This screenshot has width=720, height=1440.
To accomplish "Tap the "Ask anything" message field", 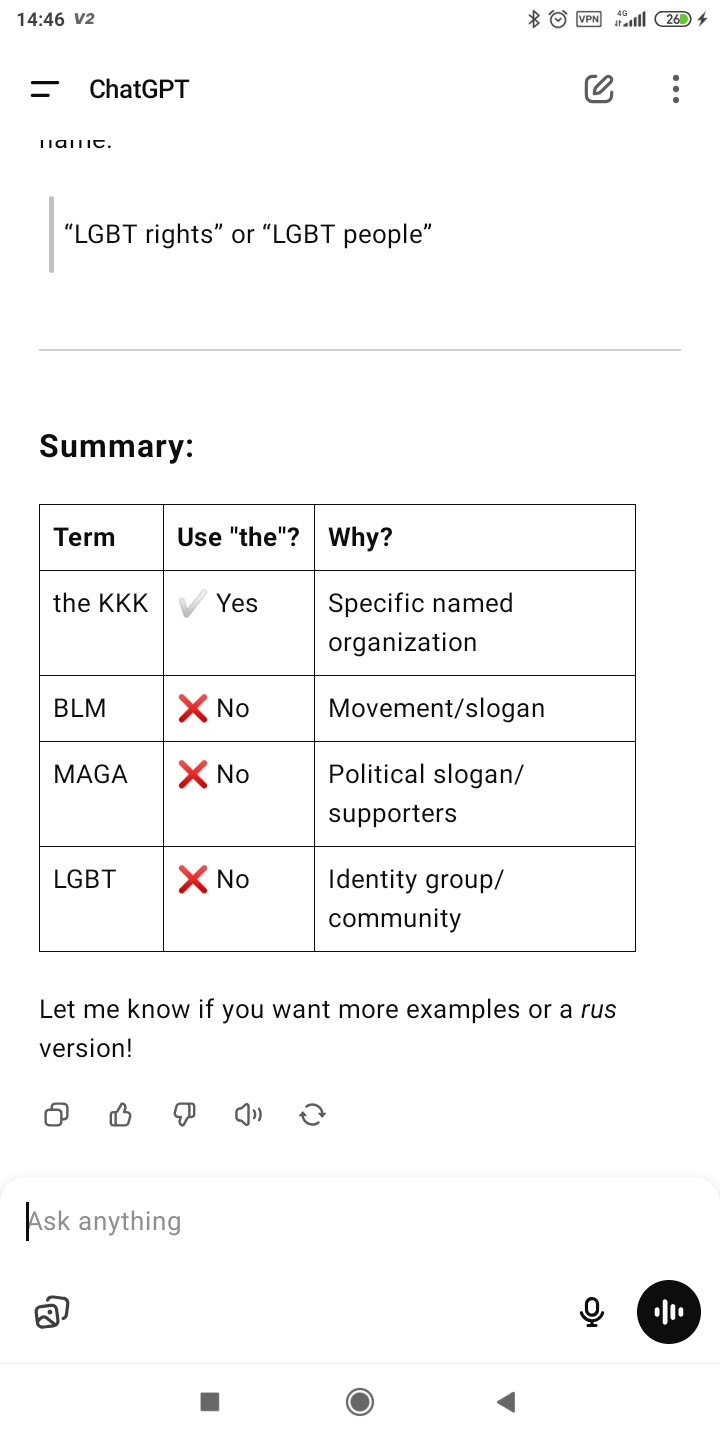I will pos(300,1221).
